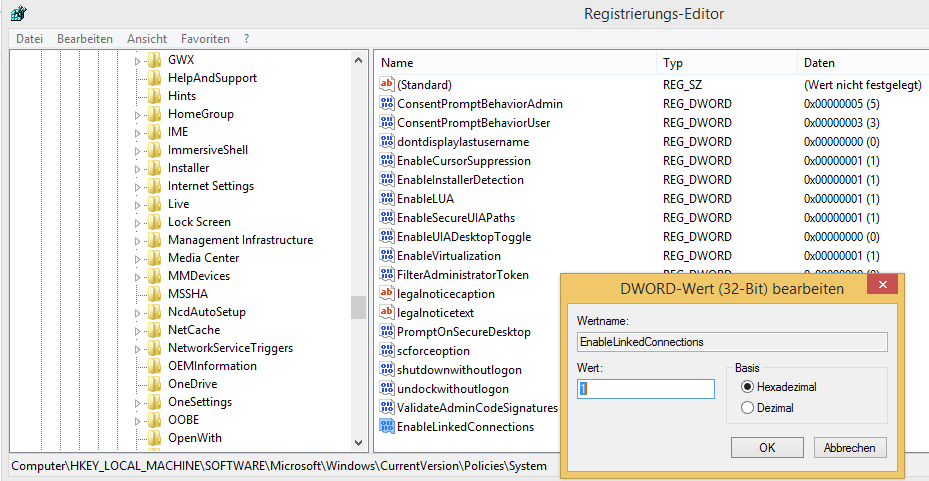Click the DWORD icon beside ConsentPromptBehaviorAdmin
Viewport: 929px width, 481px height.
[x=387, y=104]
